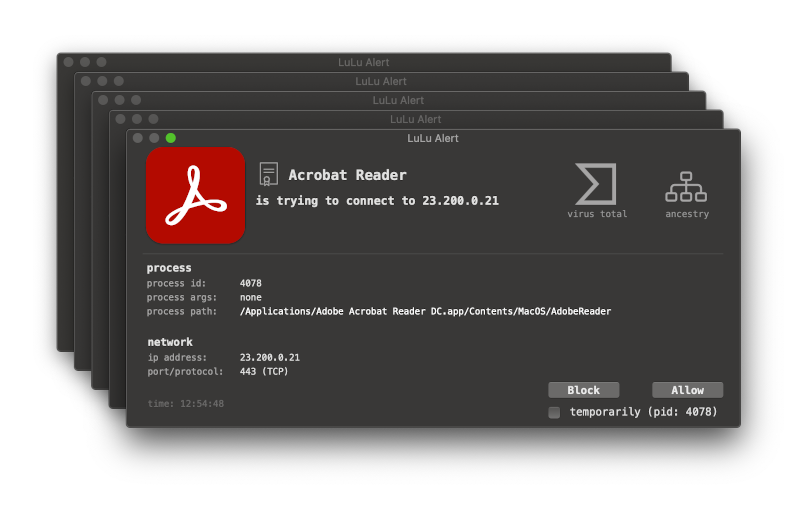Click the port/protocol value 443 (TCP)
Image resolution: width=800 pixels, height=510 pixels.
click(x=264, y=371)
